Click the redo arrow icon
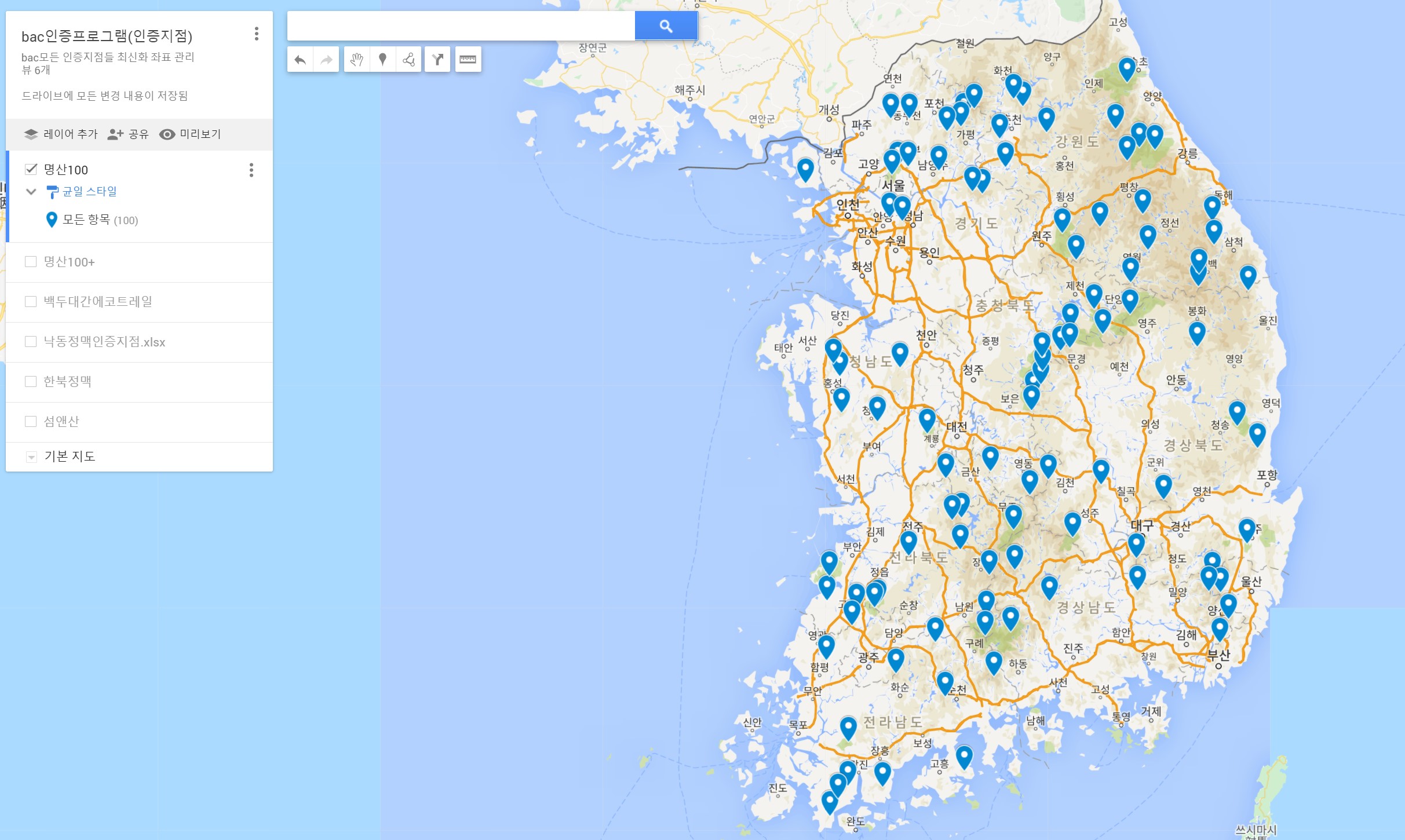Viewport: 1405px width, 840px height. 326,60
